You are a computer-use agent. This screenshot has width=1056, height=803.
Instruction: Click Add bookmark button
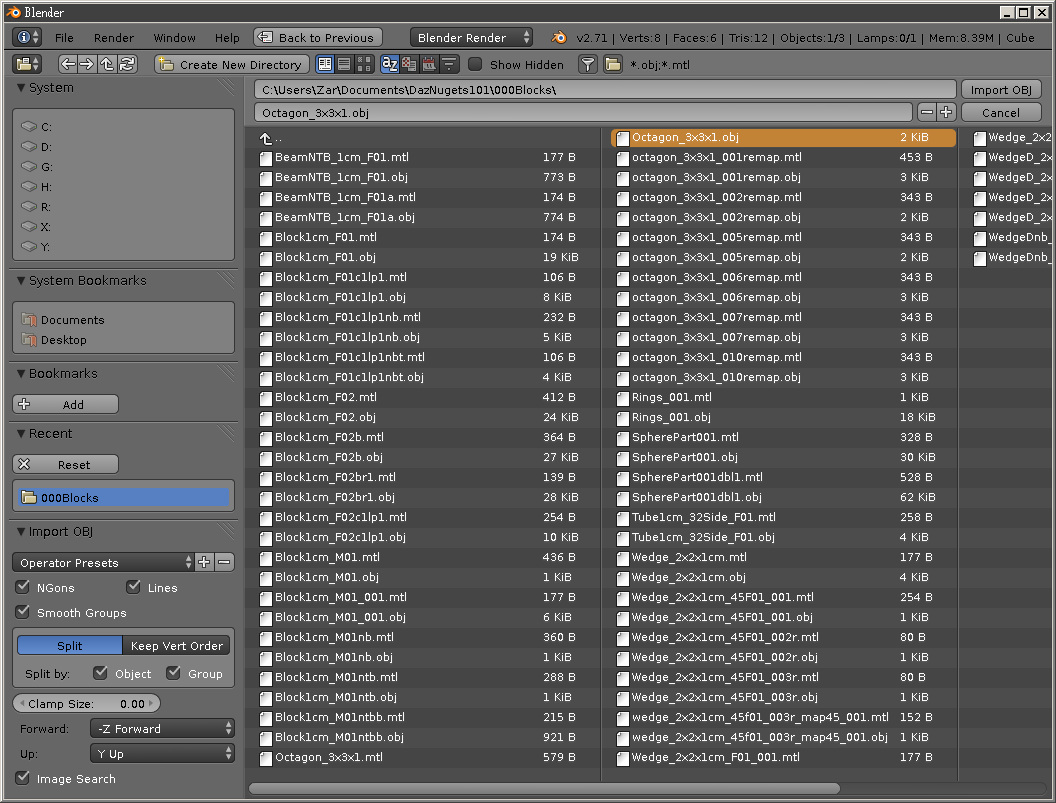coord(65,404)
